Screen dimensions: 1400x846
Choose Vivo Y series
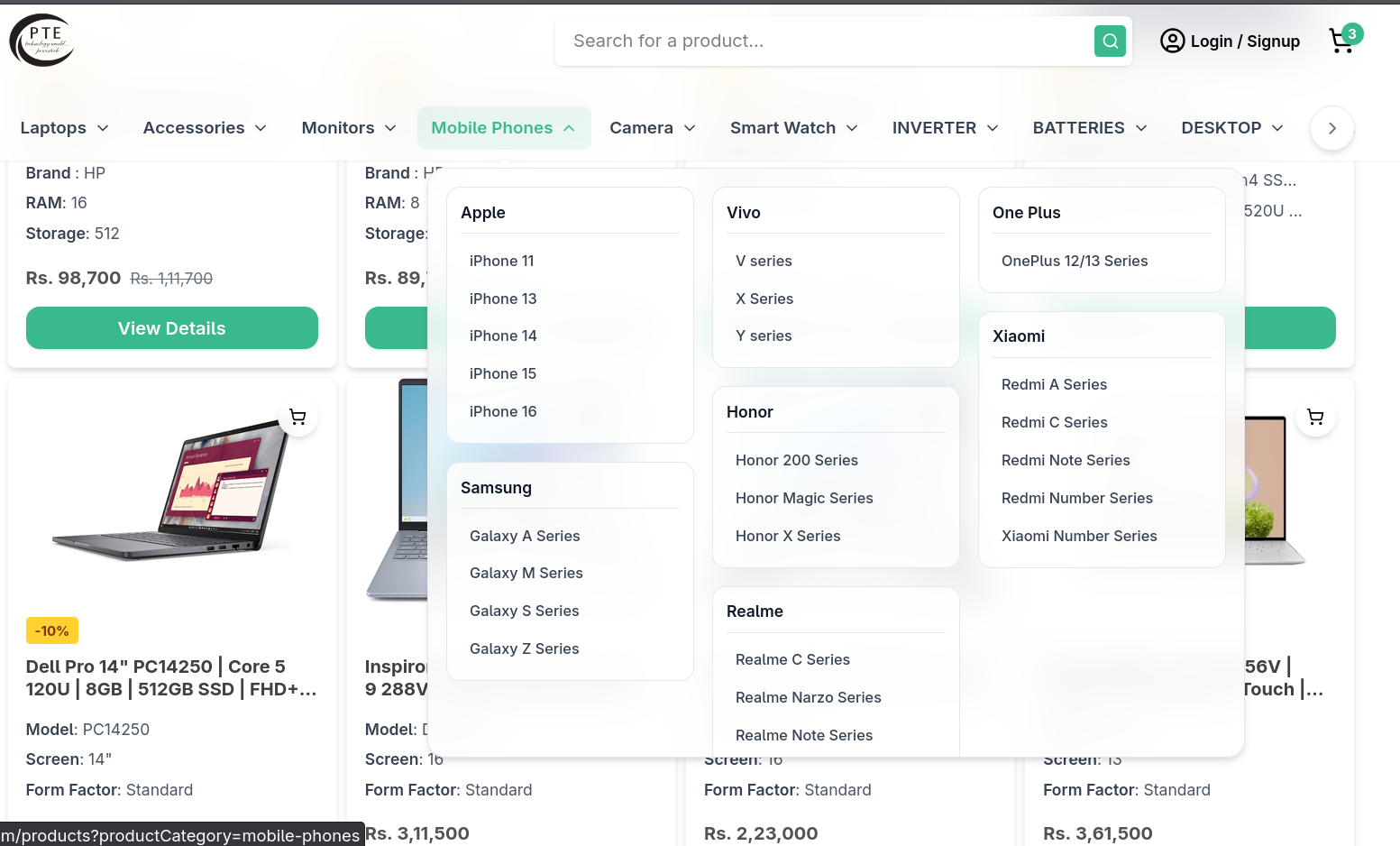[764, 336]
